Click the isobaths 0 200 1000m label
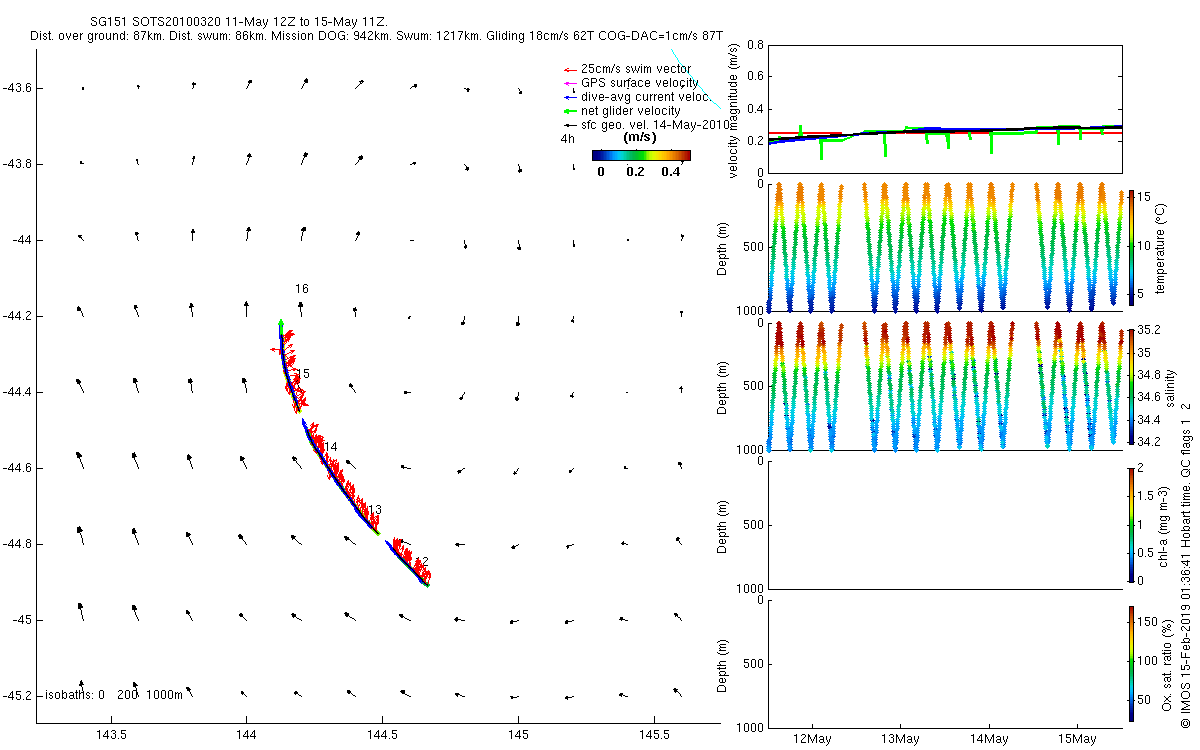Viewport: 1200px width, 750px height. (x=112, y=694)
